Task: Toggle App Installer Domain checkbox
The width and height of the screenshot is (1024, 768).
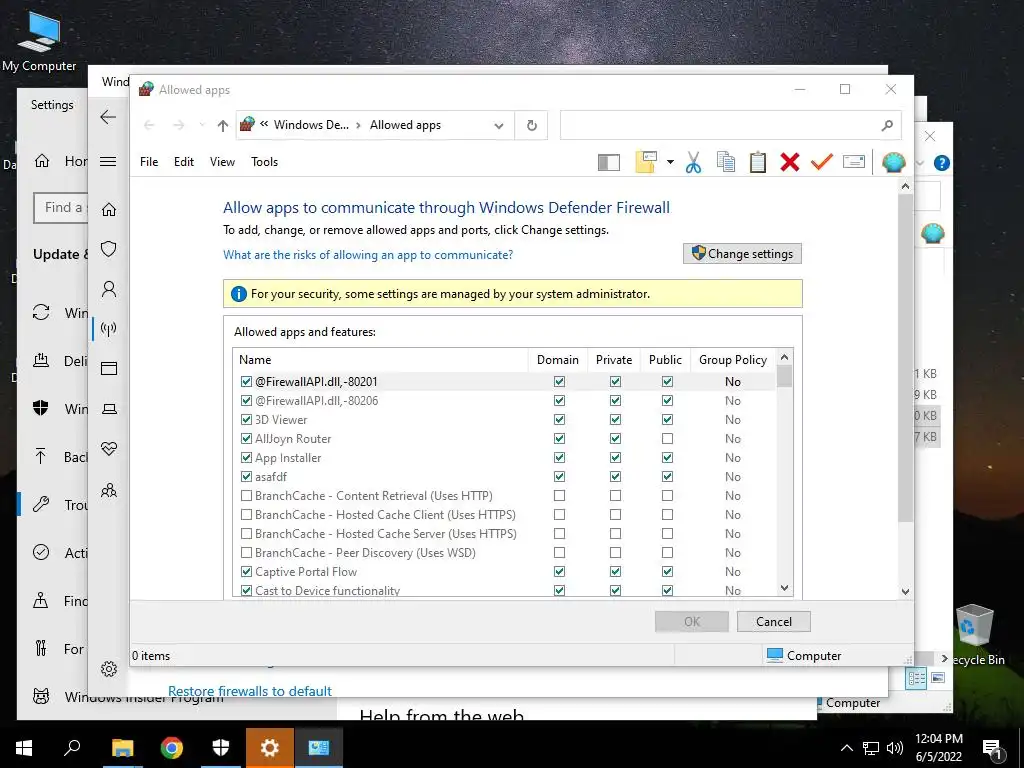Action: click(x=559, y=457)
